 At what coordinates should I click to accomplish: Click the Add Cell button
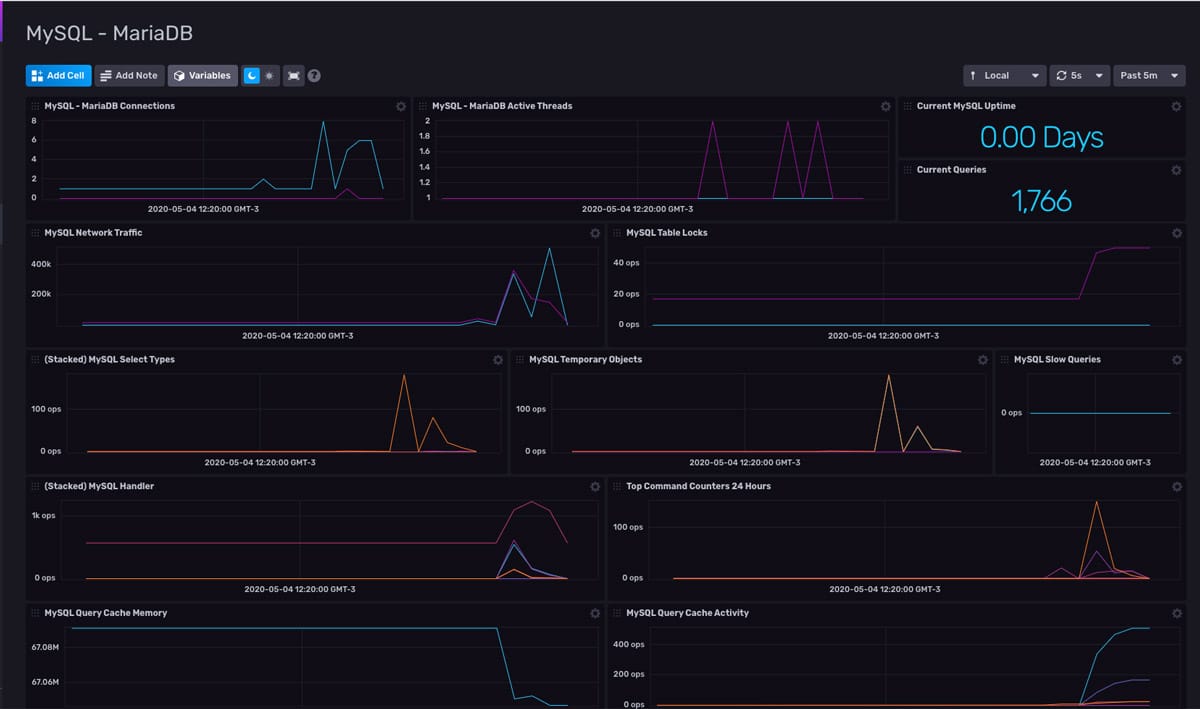pyautogui.click(x=58, y=76)
